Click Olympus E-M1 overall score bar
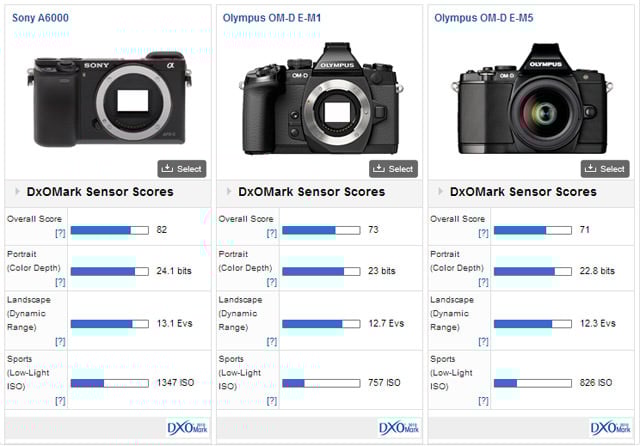 (321, 230)
